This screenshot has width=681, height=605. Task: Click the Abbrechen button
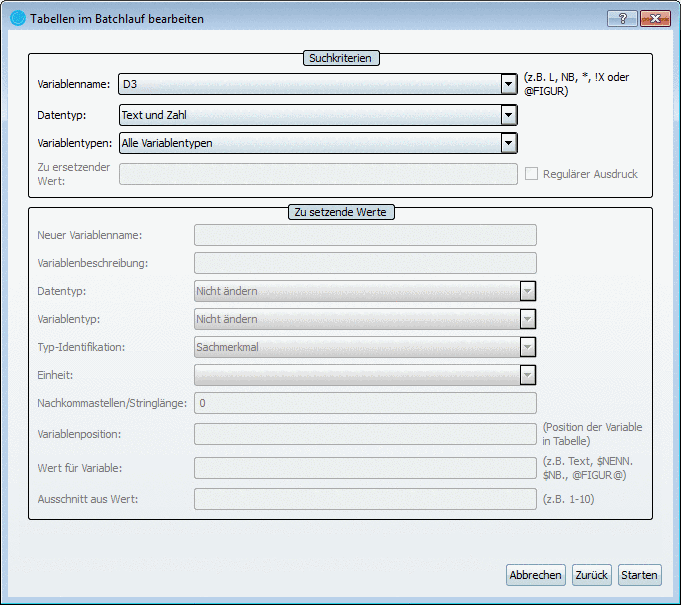[x=537, y=575]
